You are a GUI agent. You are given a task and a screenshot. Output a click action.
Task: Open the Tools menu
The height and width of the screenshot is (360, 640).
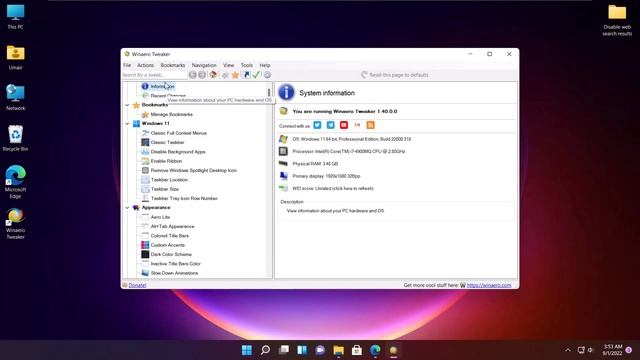tap(247, 65)
